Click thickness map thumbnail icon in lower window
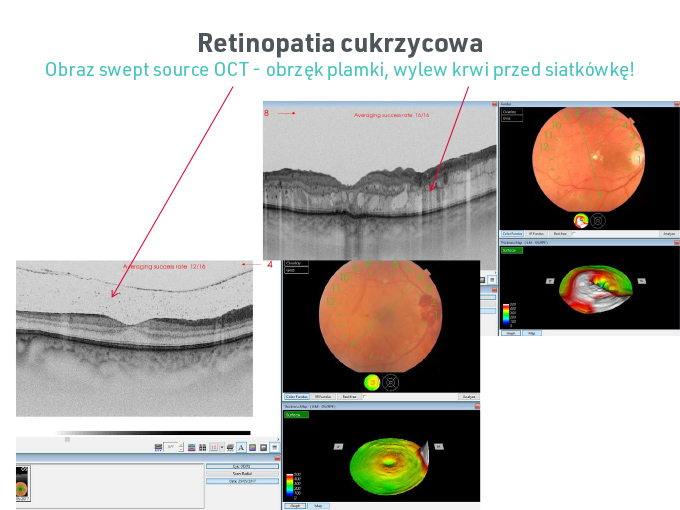 pos(372,382)
